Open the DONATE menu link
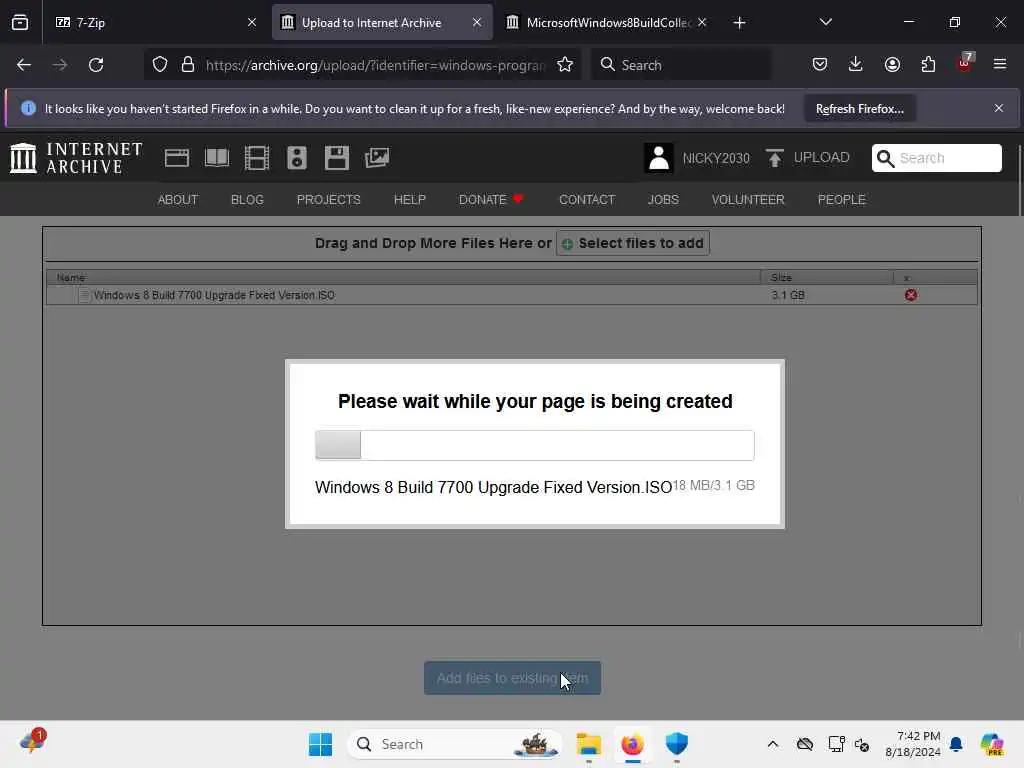 tap(490, 200)
